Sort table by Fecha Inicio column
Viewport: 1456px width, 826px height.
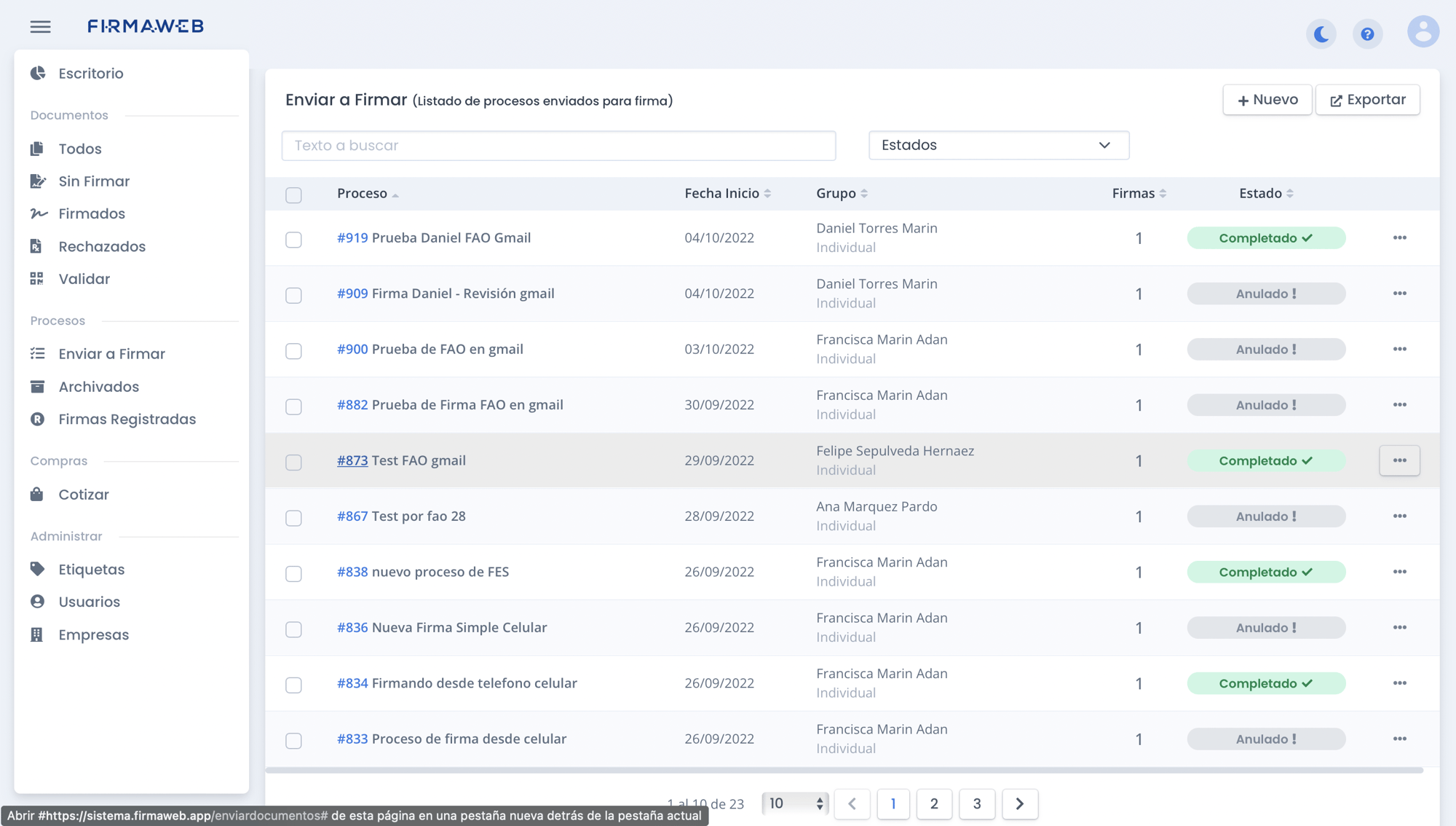pyautogui.click(x=727, y=193)
